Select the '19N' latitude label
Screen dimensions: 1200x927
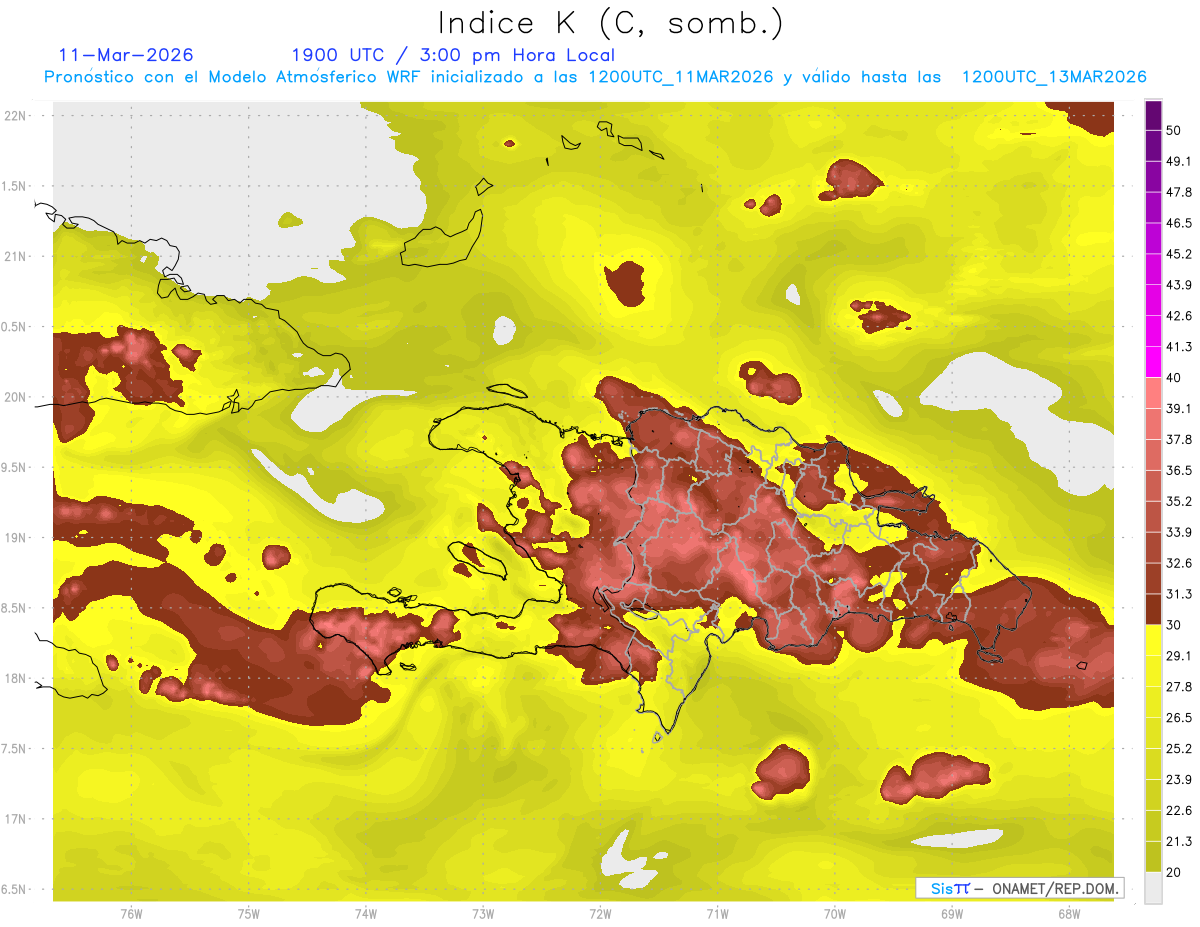(x=15, y=537)
